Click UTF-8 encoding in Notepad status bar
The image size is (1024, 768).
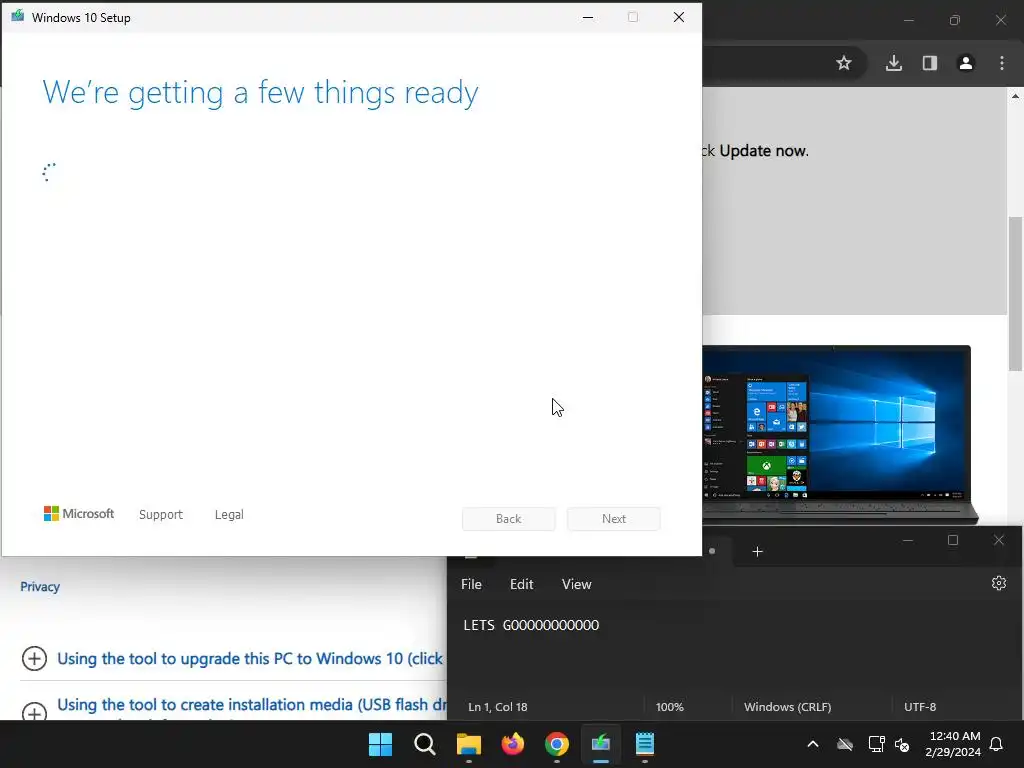coord(920,707)
